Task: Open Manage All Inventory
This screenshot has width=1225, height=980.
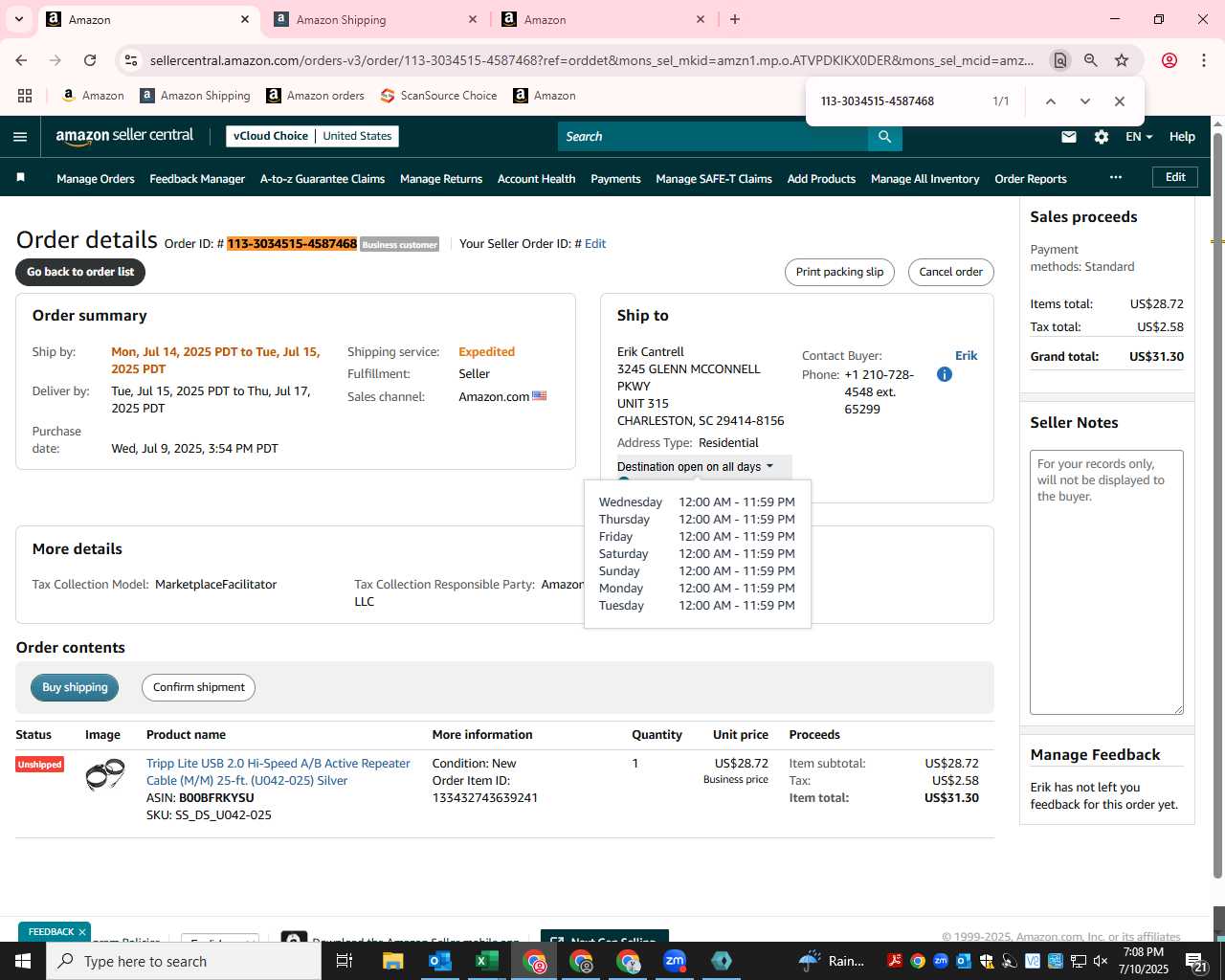Action: 925,179
